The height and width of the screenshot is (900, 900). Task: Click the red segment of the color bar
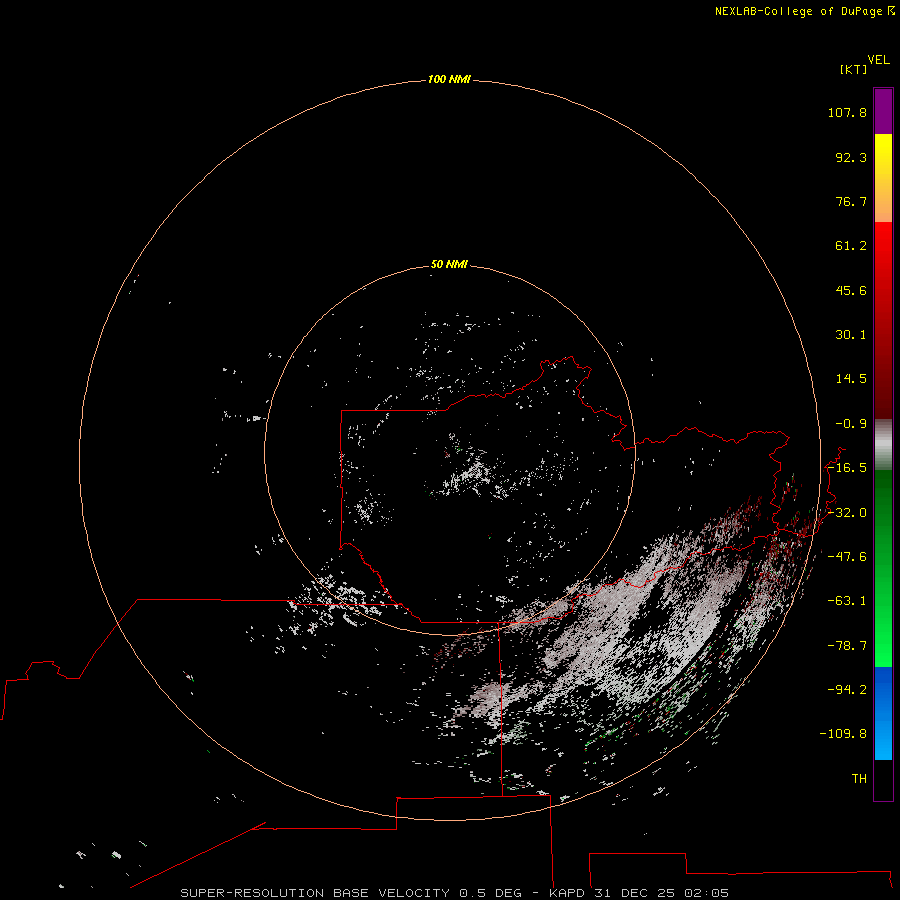point(883,320)
